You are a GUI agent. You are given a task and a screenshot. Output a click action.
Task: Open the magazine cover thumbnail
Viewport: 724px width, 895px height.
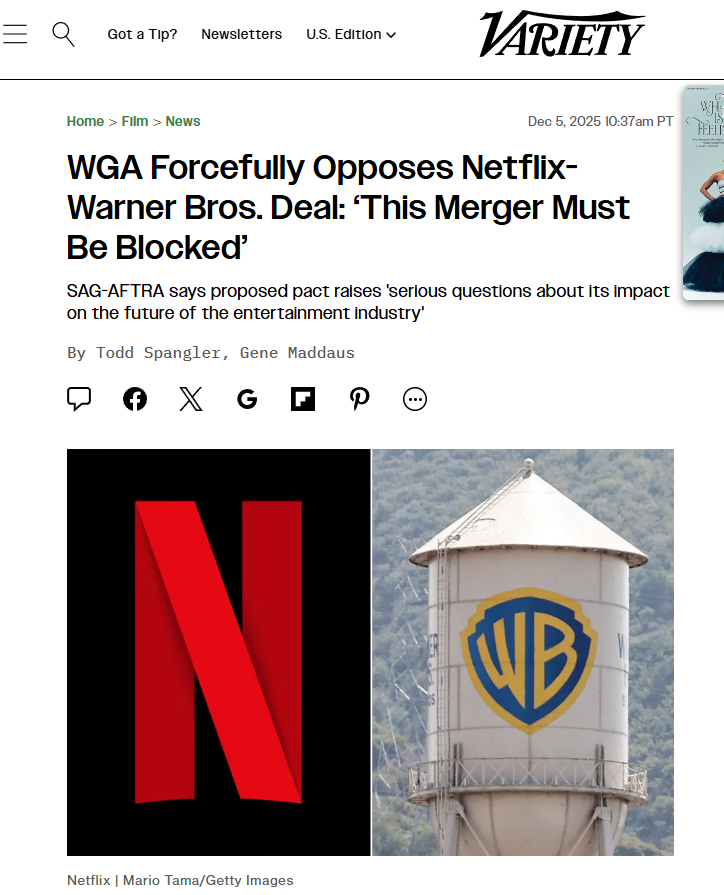(703, 192)
